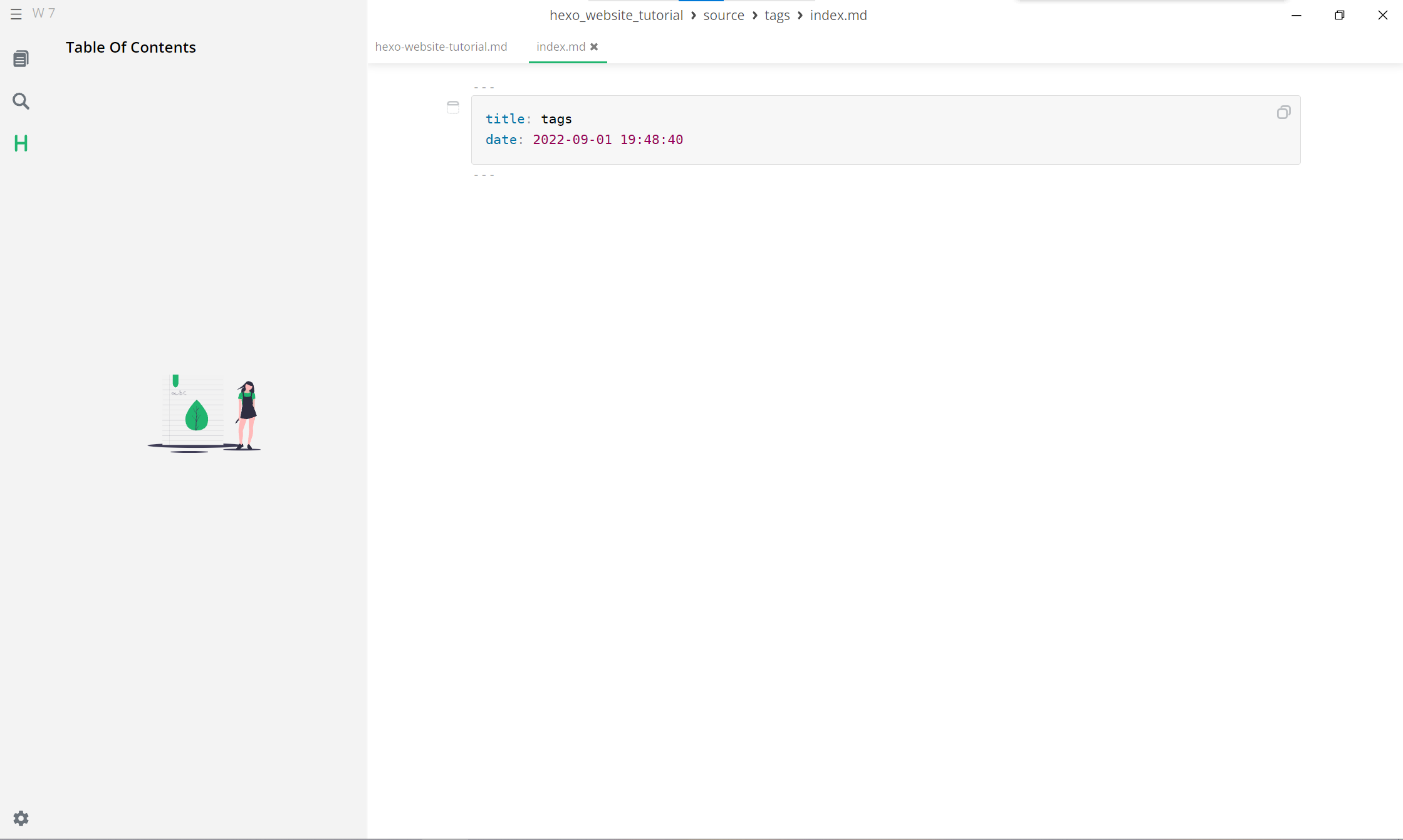Viewport: 1403px width, 840px height.
Task: Close the index.md tab
Action: (594, 47)
